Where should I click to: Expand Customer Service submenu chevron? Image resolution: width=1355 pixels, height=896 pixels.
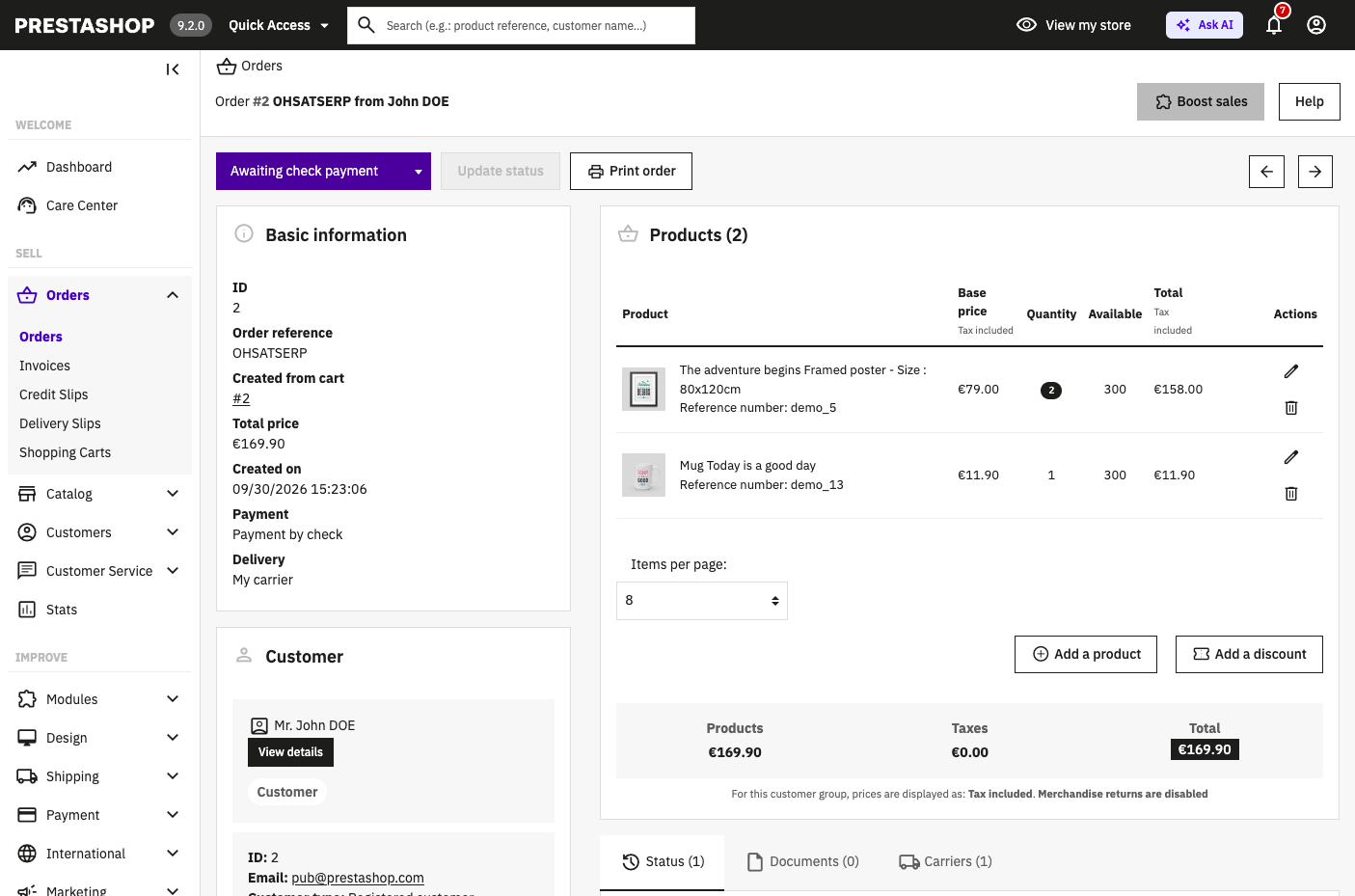pos(173,571)
